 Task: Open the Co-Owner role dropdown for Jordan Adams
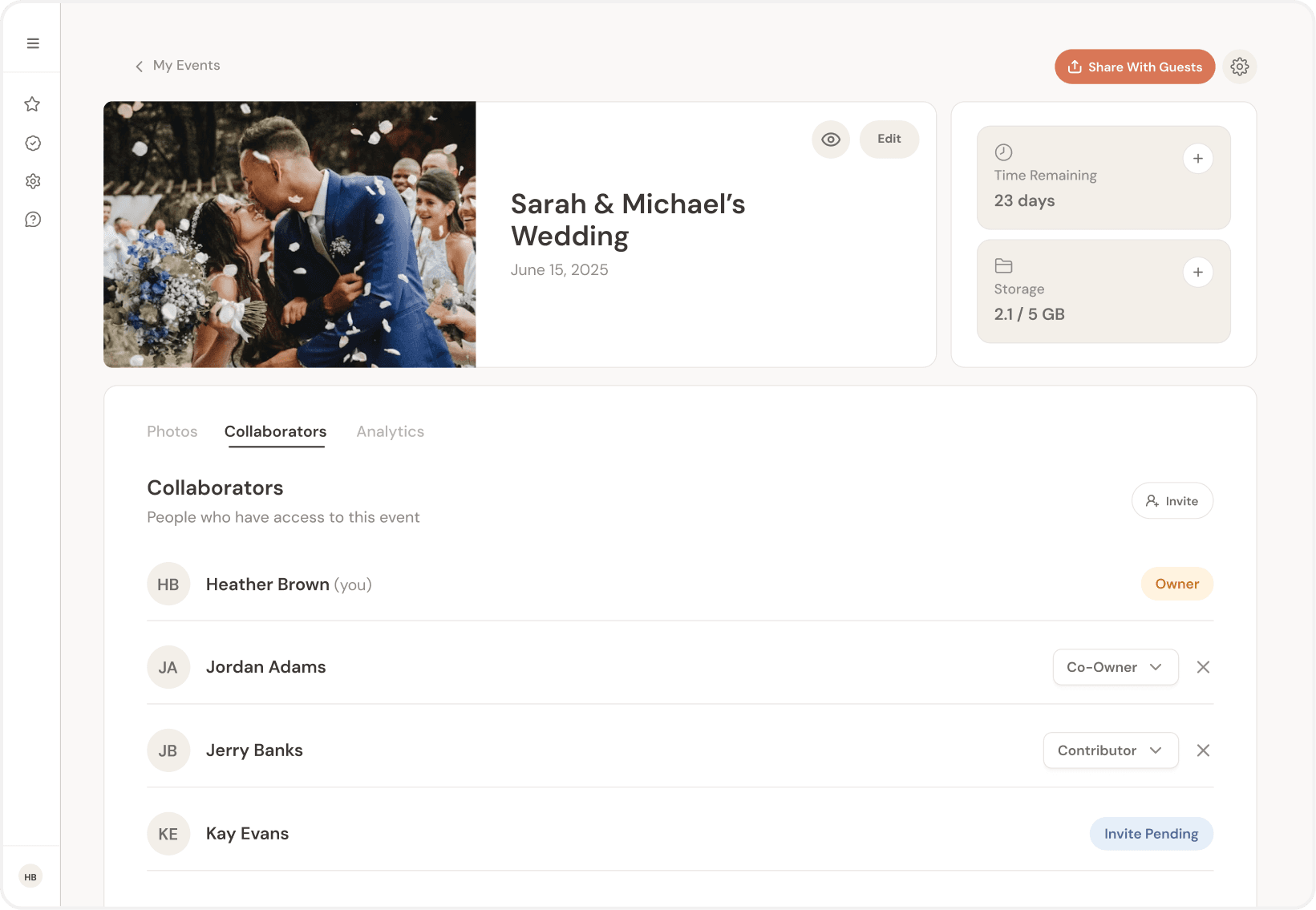1116,667
